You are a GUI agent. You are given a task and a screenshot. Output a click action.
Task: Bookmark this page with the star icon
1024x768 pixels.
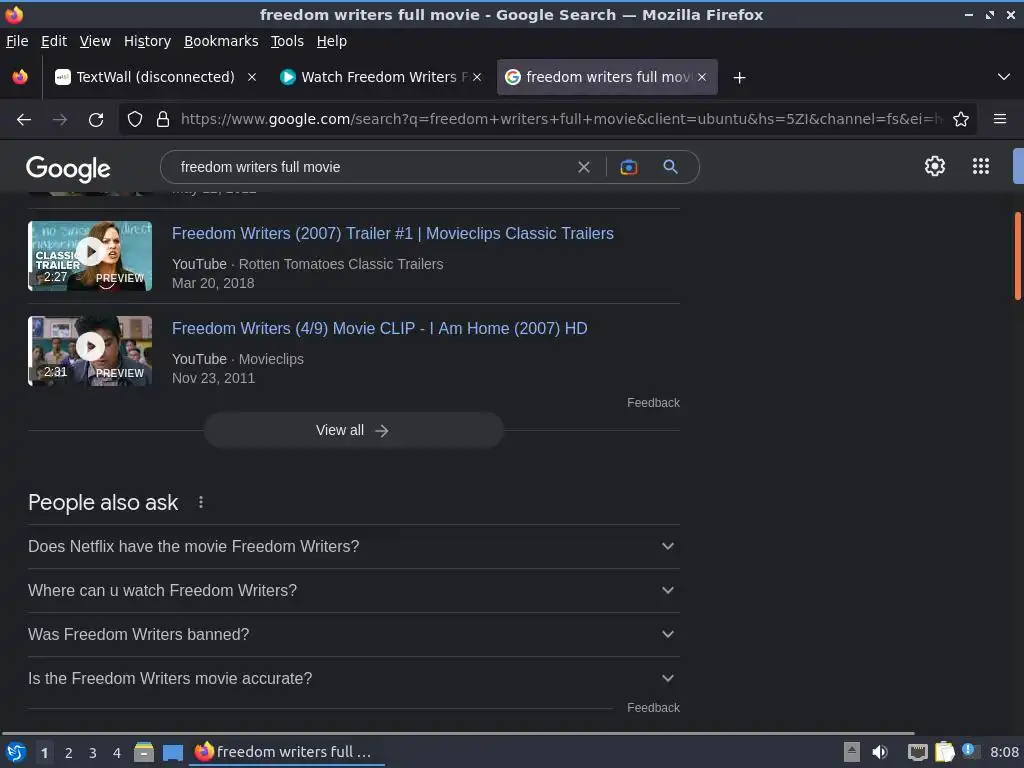coord(961,120)
